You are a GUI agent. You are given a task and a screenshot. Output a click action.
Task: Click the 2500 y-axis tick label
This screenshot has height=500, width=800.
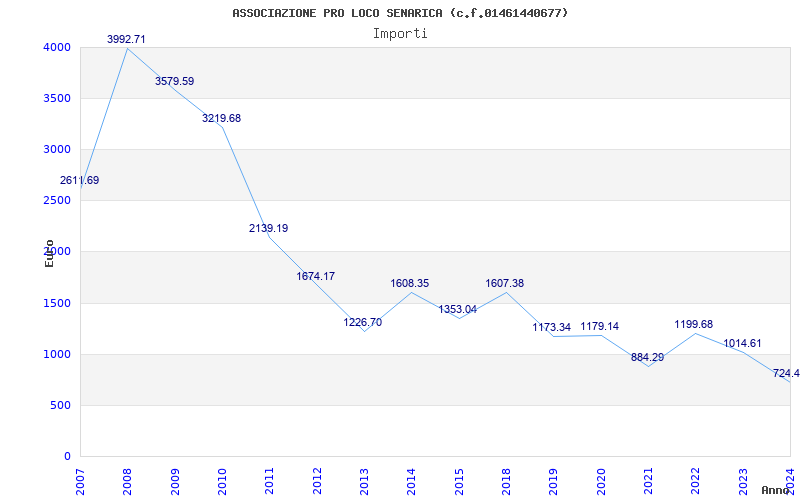click(55, 201)
